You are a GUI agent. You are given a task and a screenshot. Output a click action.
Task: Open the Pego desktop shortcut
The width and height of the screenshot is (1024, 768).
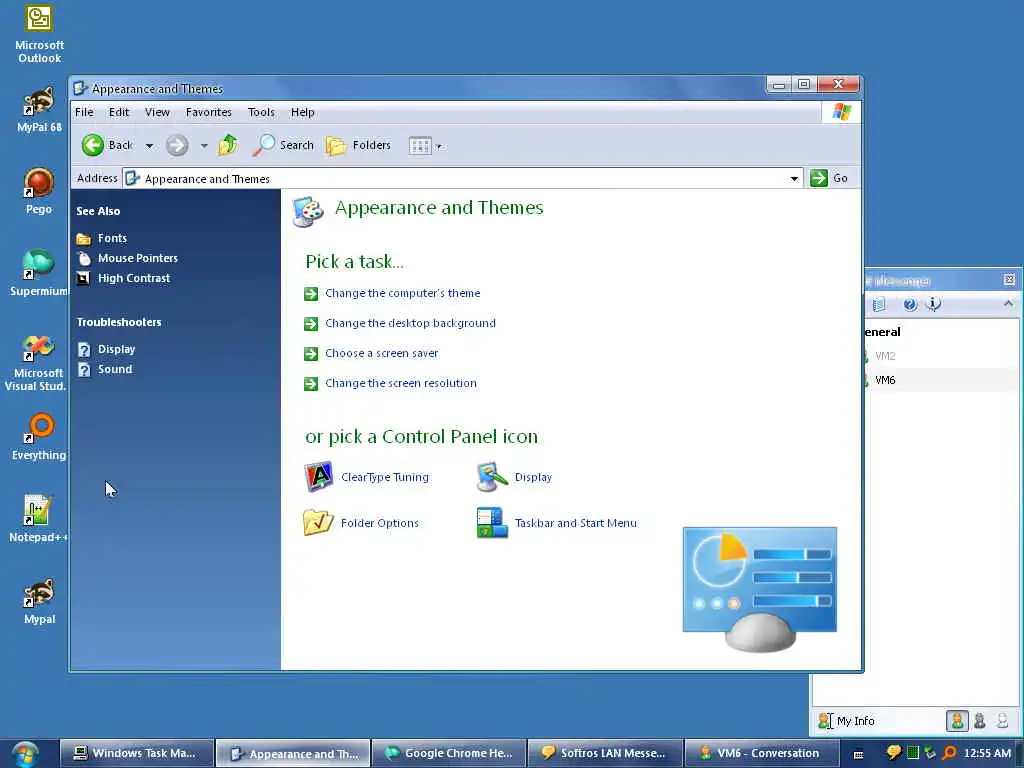[39, 191]
